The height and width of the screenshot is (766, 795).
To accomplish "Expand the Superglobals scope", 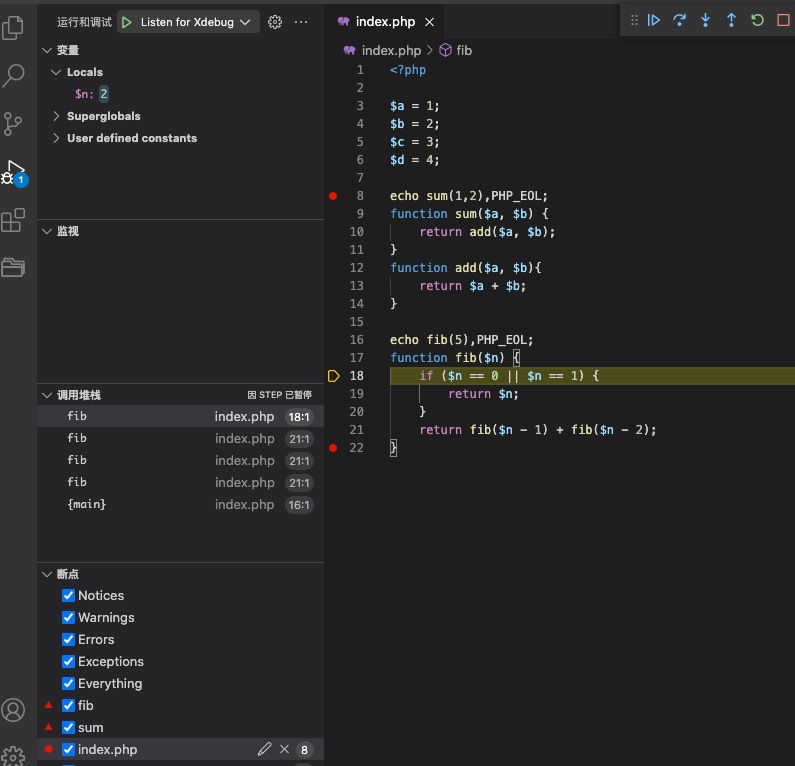I will (x=56, y=116).
